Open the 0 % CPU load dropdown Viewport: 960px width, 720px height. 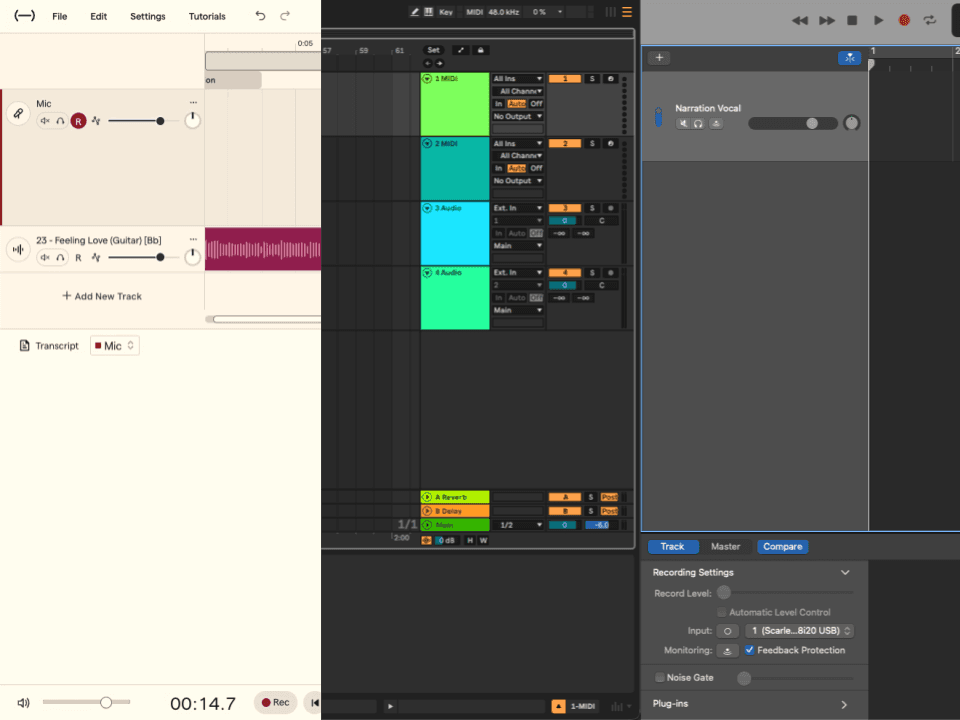tap(546, 12)
